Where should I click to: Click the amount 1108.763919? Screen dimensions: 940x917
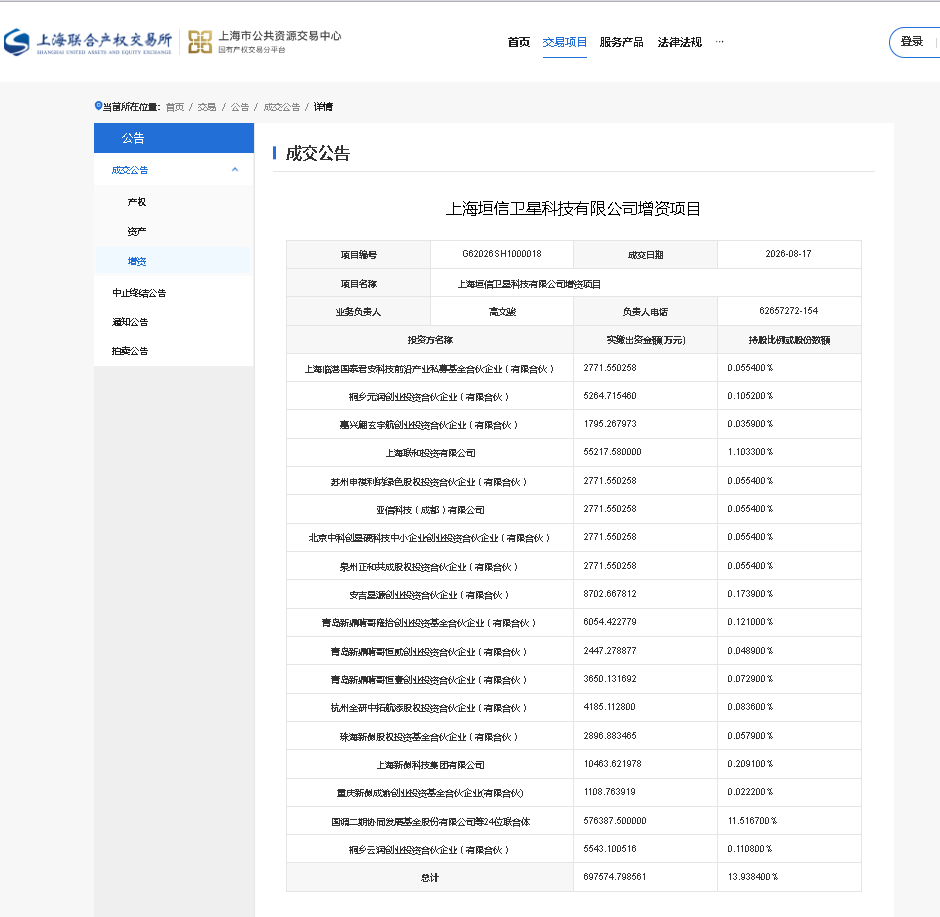tap(610, 792)
